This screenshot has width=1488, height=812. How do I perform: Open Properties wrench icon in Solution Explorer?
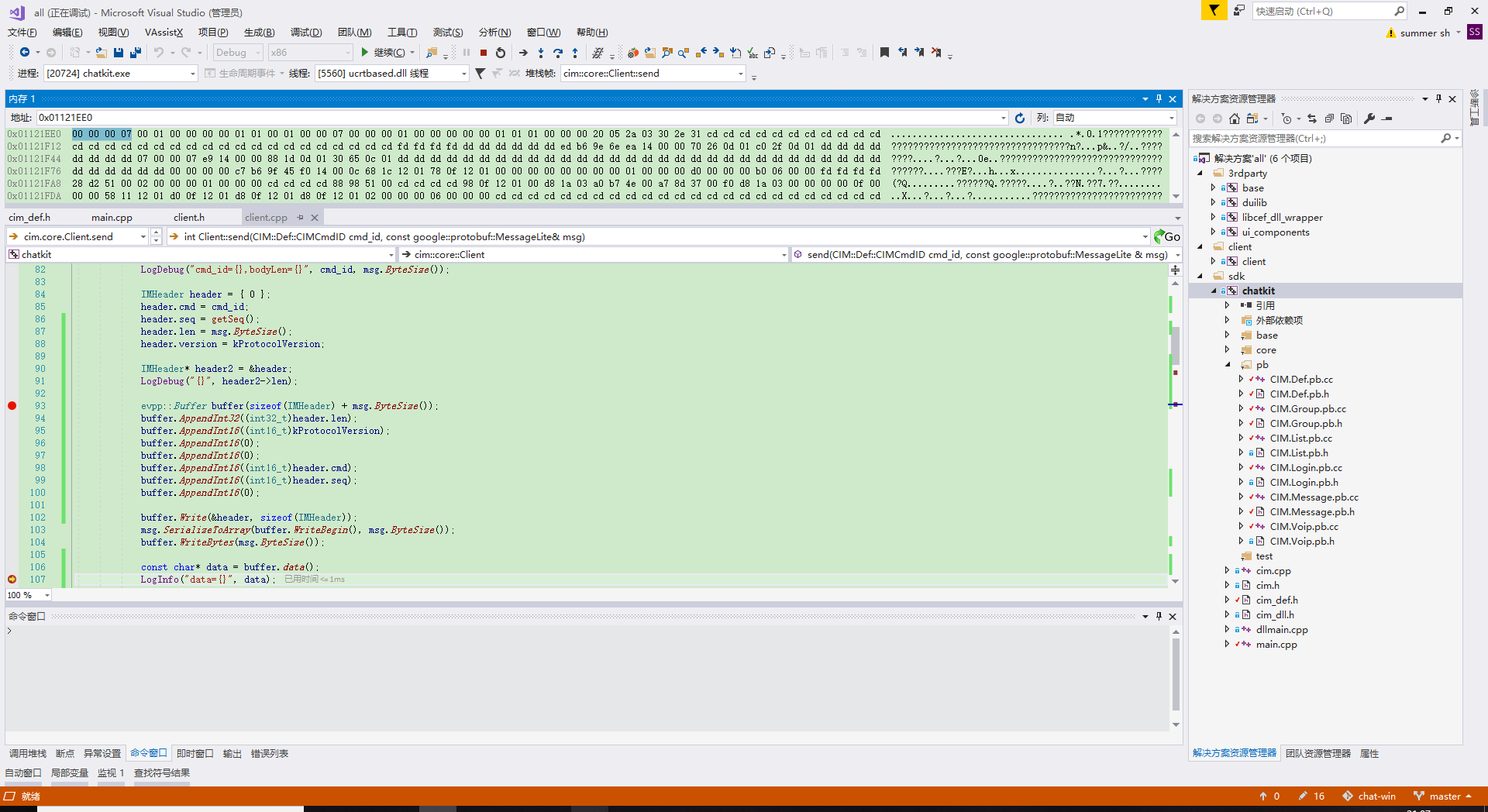1369,119
